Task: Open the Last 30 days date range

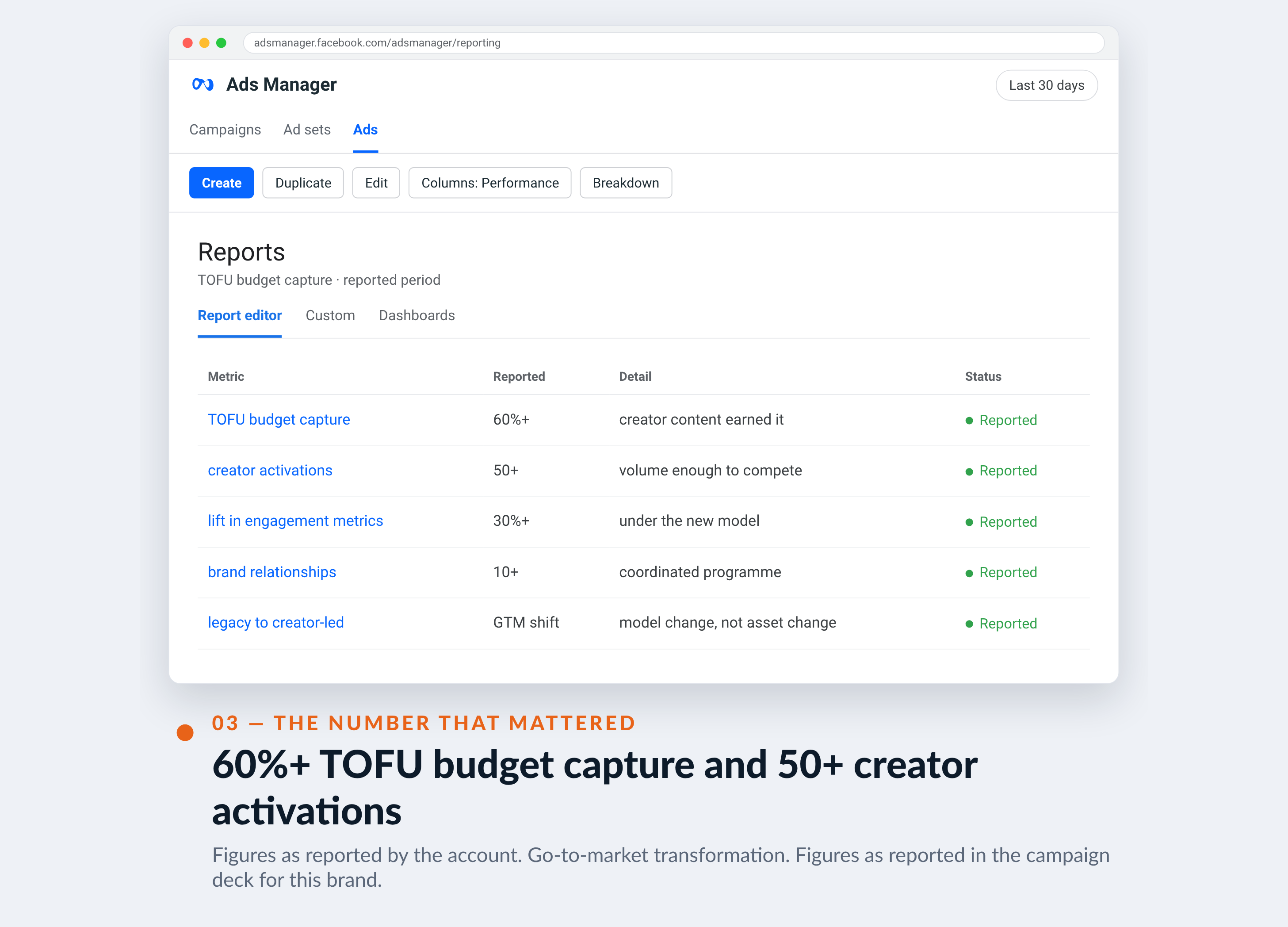Action: (1046, 85)
